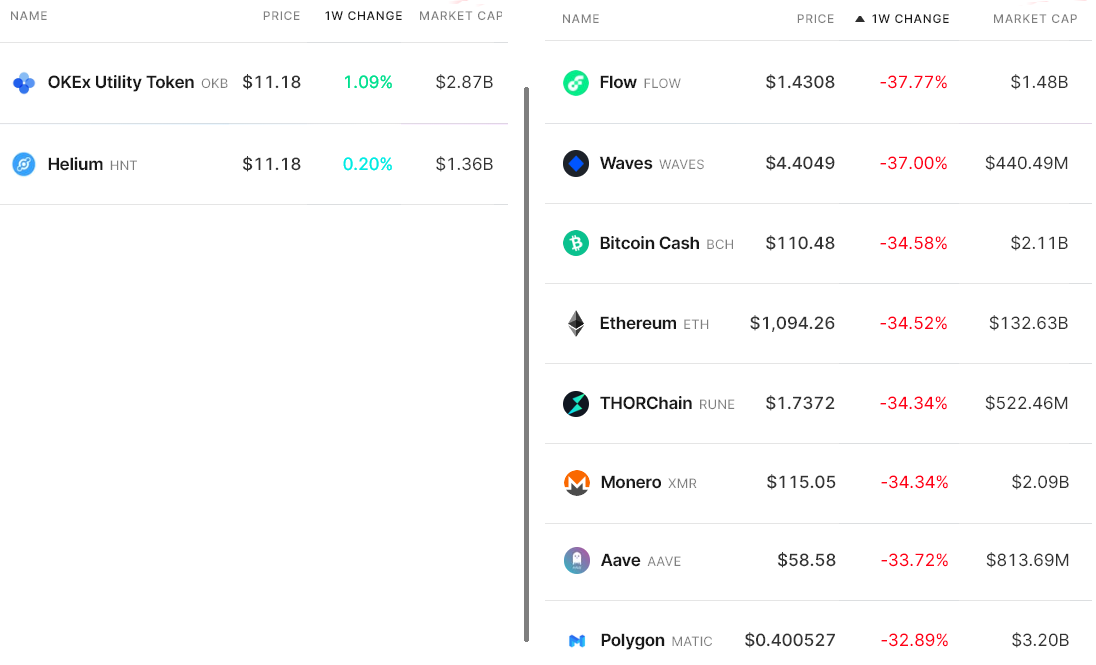Click the Ethereum diamond icon
The image size is (1096, 665).
(576, 323)
